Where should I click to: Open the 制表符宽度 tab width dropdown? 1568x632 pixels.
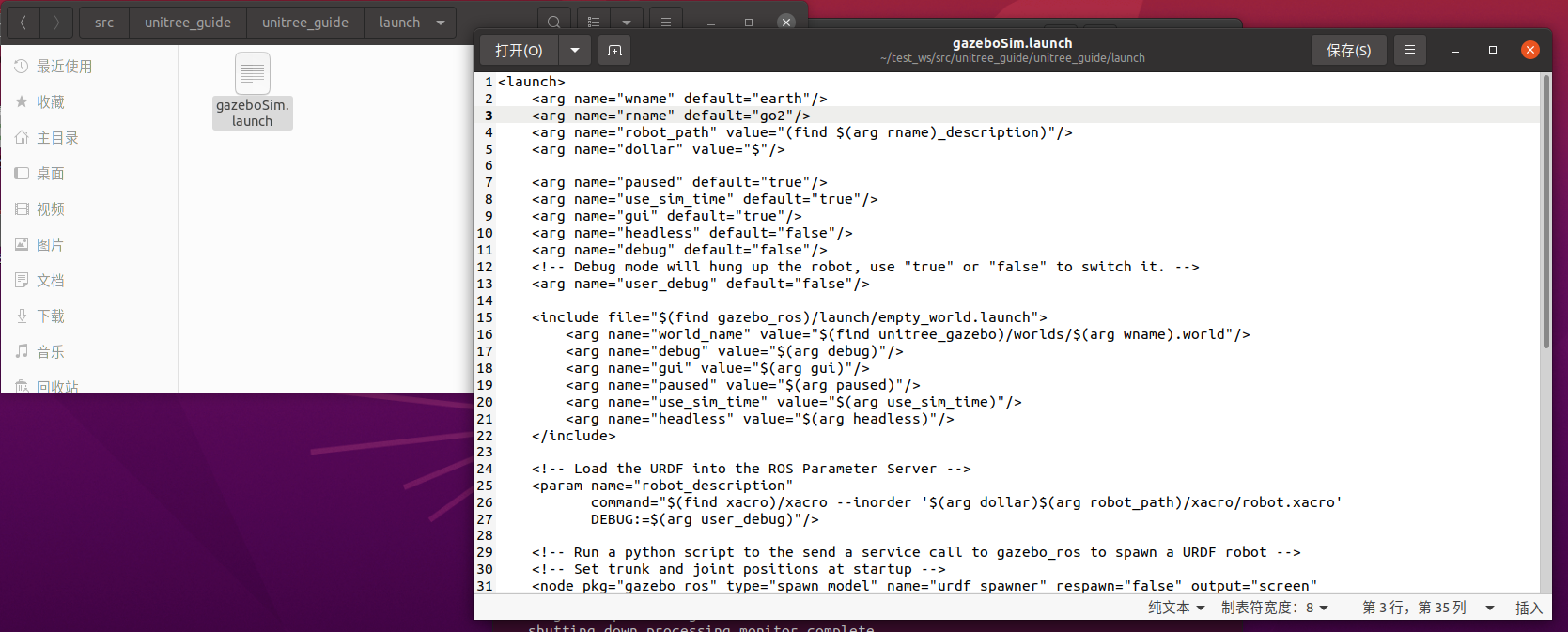pyautogui.click(x=1274, y=608)
